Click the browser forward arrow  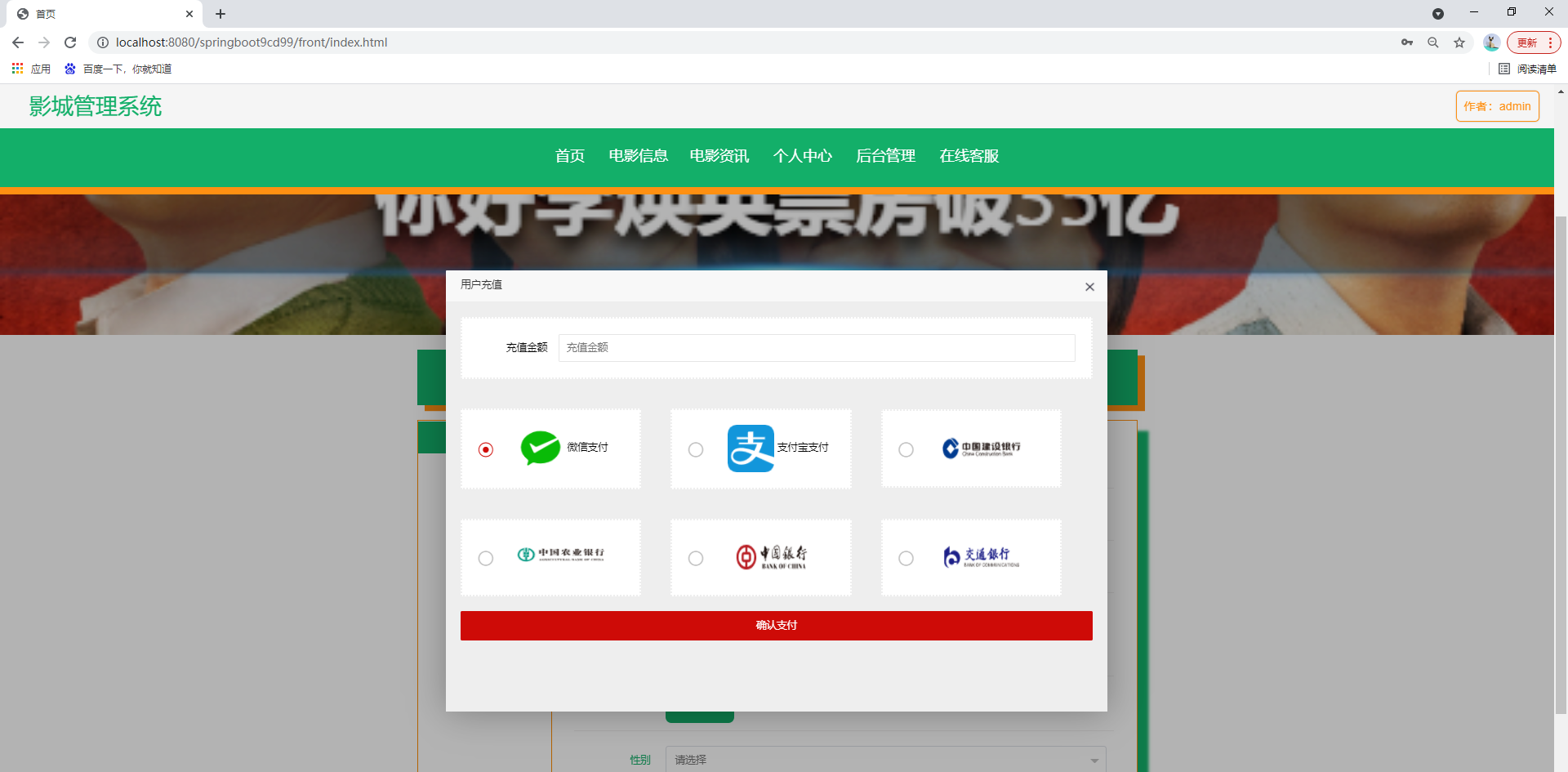tap(44, 42)
